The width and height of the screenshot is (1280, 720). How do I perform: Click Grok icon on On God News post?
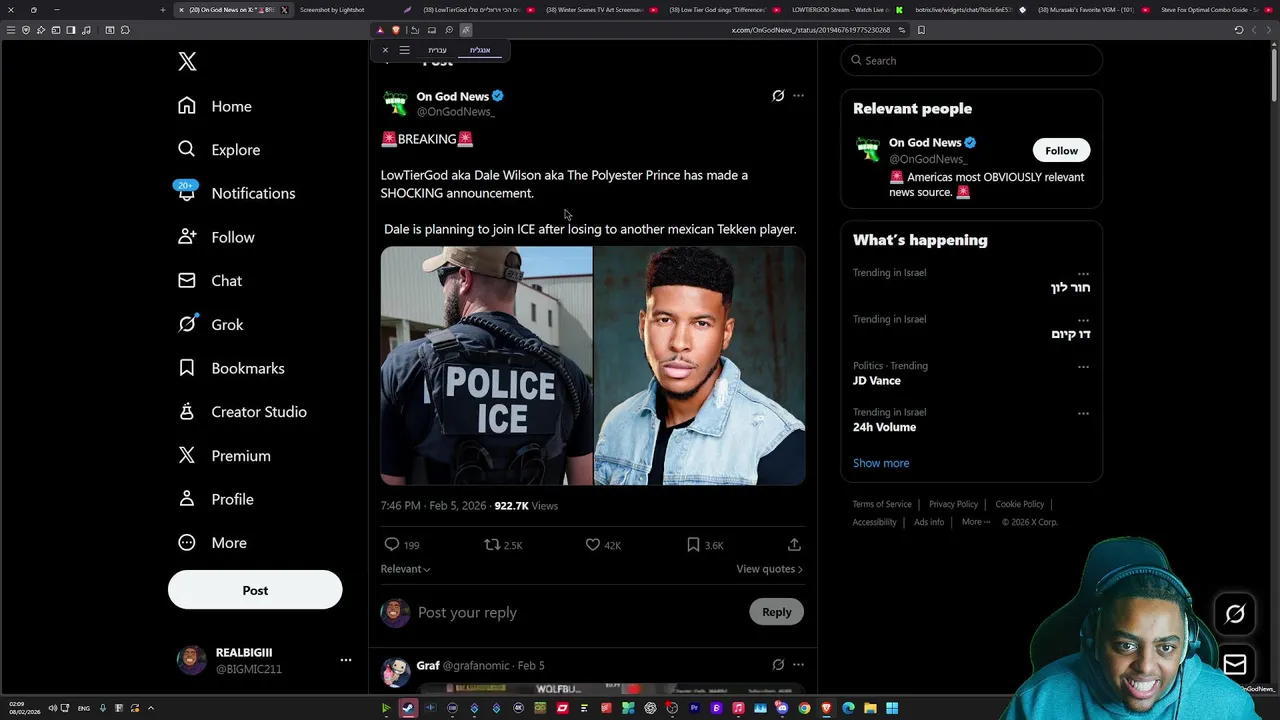click(x=778, y=96)
